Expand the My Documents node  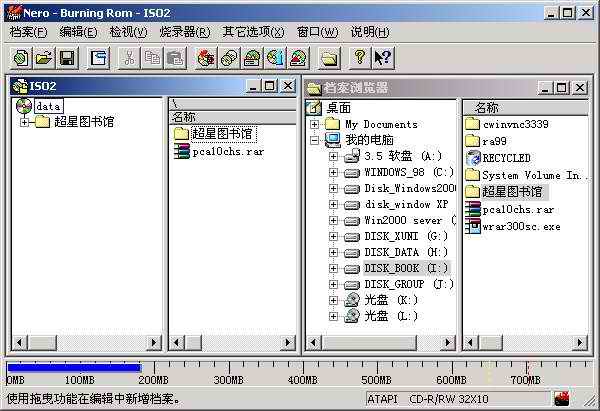tap(314, 124)
